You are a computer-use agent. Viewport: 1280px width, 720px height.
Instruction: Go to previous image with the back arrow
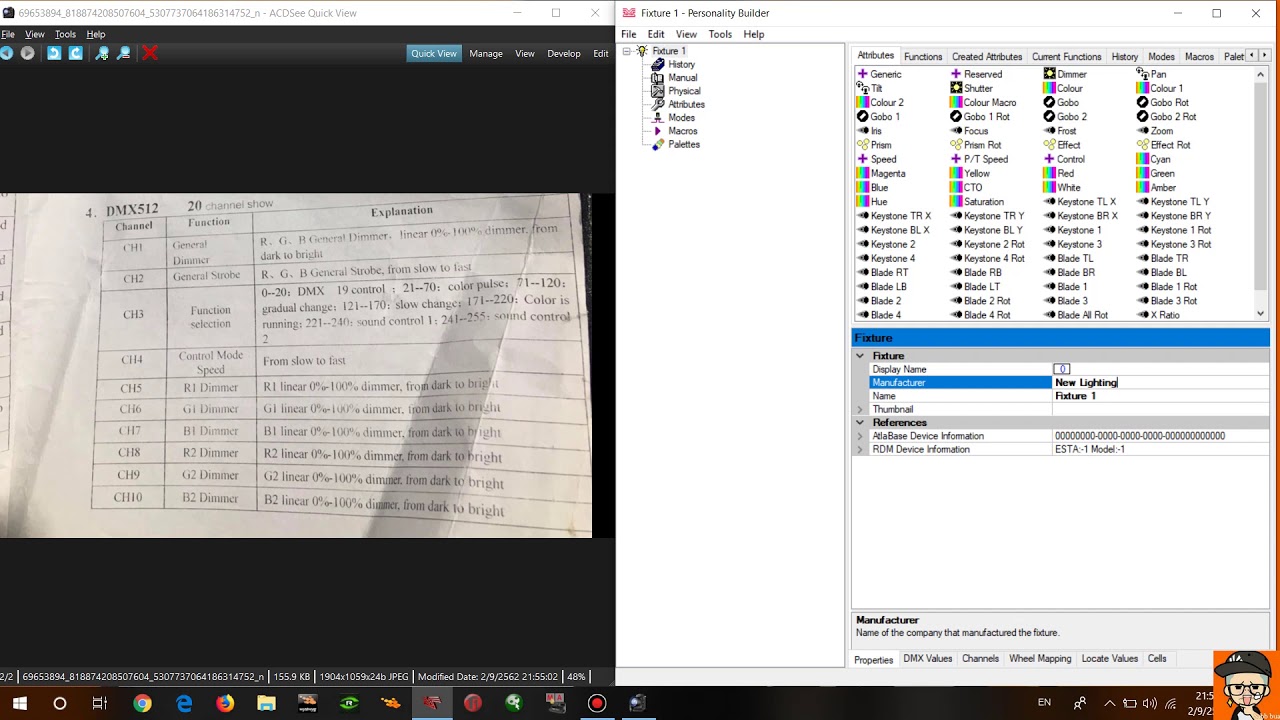pyautogui.click(x=6, y=53)
